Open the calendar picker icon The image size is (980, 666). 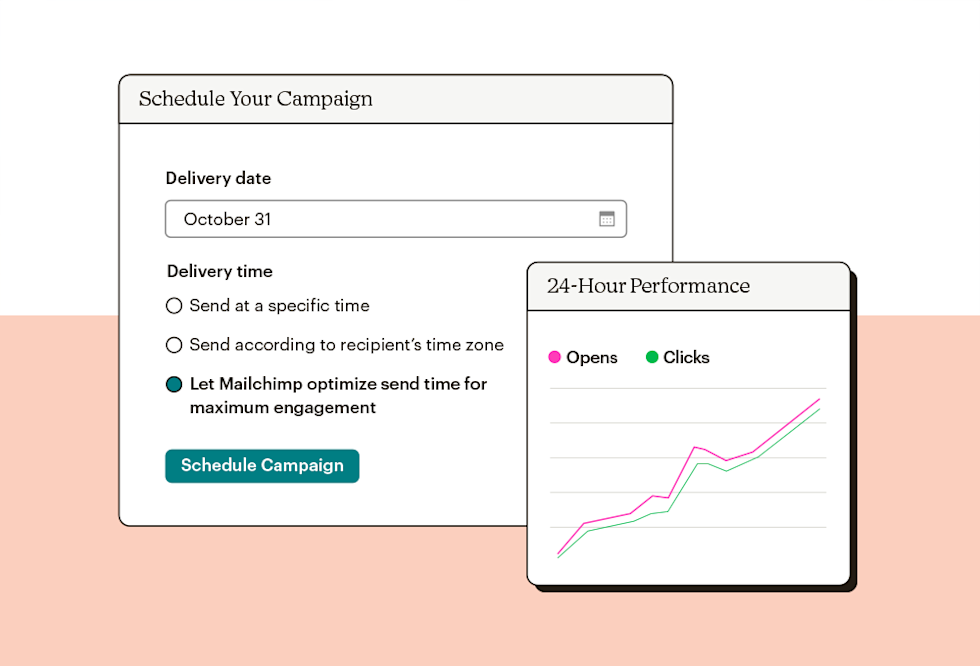tap(607, 219)
